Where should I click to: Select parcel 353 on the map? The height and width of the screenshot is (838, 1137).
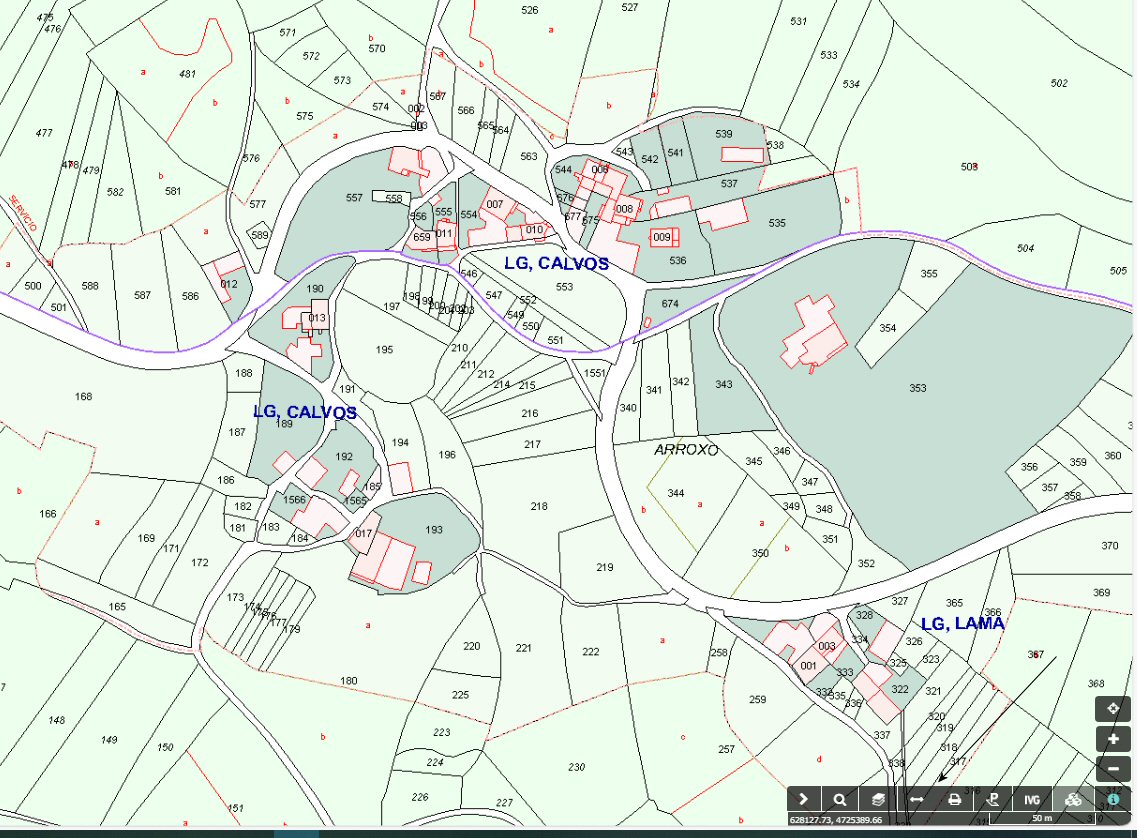click(917, 388)
